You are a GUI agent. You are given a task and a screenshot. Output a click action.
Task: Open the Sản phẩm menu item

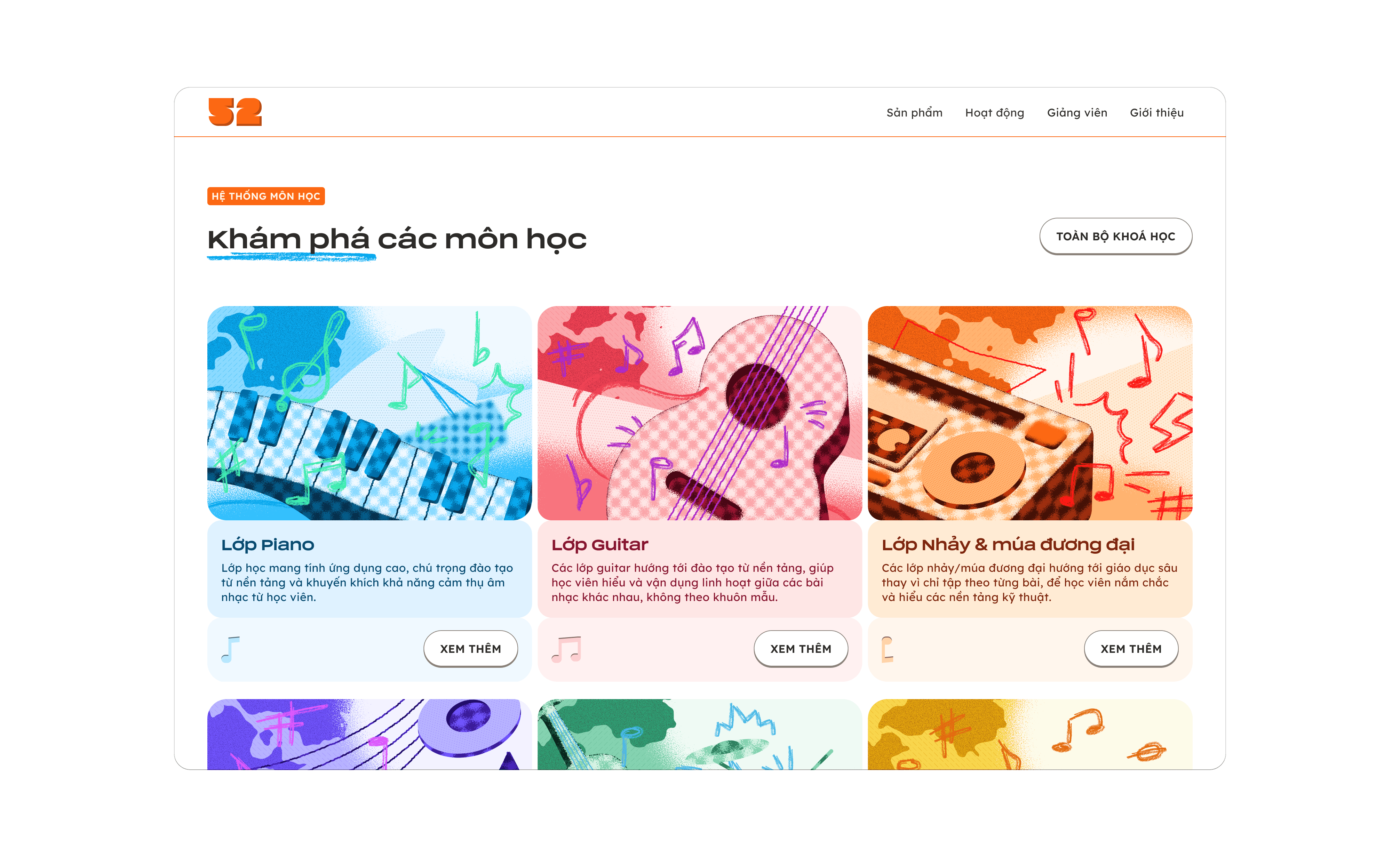[914, 112]
